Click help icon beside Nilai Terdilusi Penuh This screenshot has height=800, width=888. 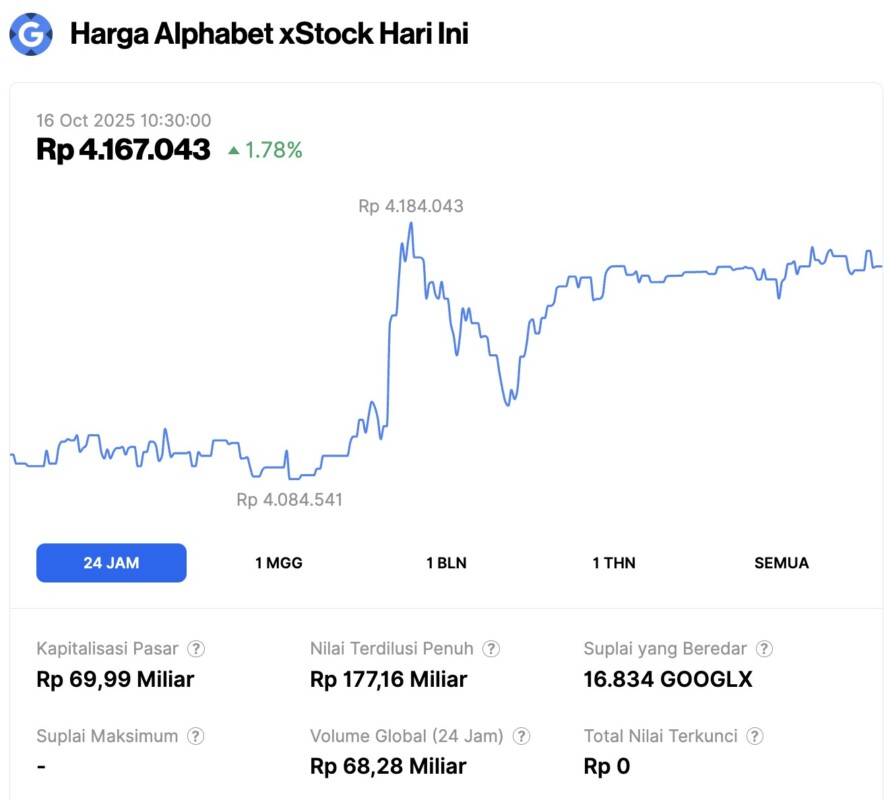coord(491,648)
